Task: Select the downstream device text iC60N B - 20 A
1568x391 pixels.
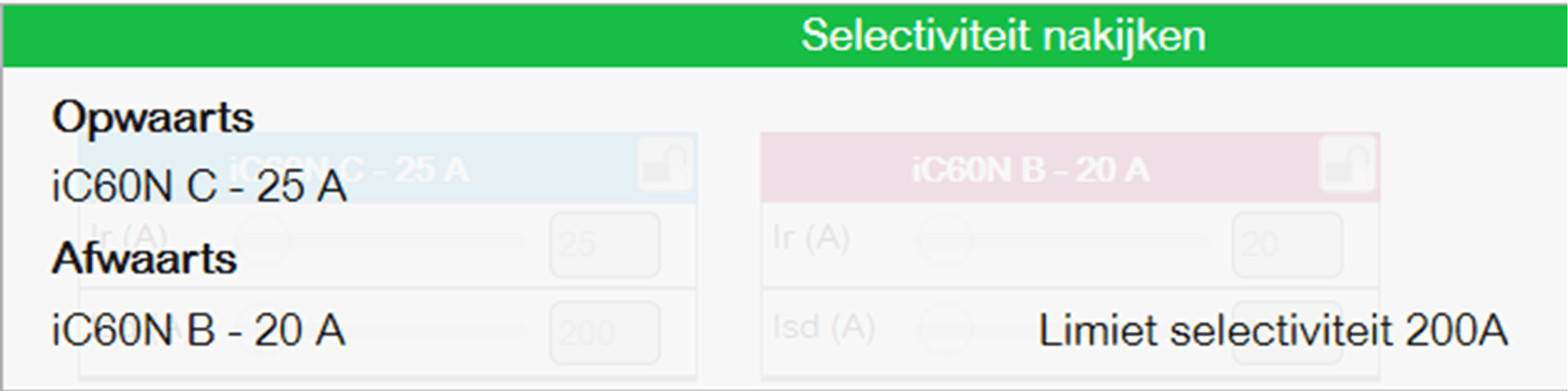Action: (198, 329)
